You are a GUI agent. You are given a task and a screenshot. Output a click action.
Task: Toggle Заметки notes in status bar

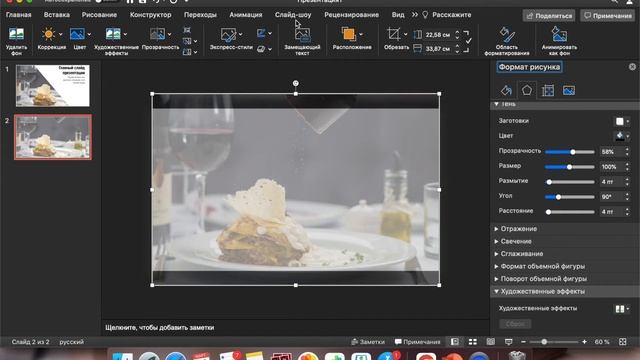click(x=368, y=342)
